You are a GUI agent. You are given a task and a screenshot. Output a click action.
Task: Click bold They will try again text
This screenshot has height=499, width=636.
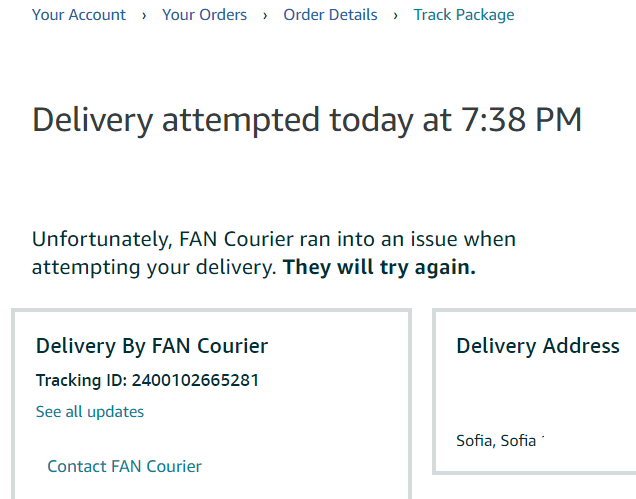379,268
